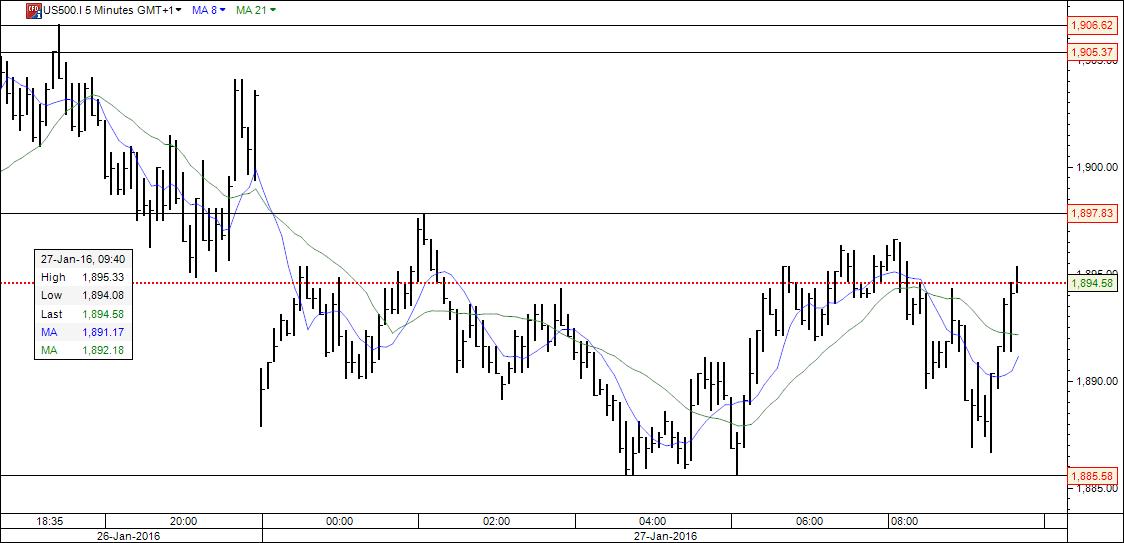Click the High 1,895.33 row
Screen dimensions: 1124x543
pos(83,277)
